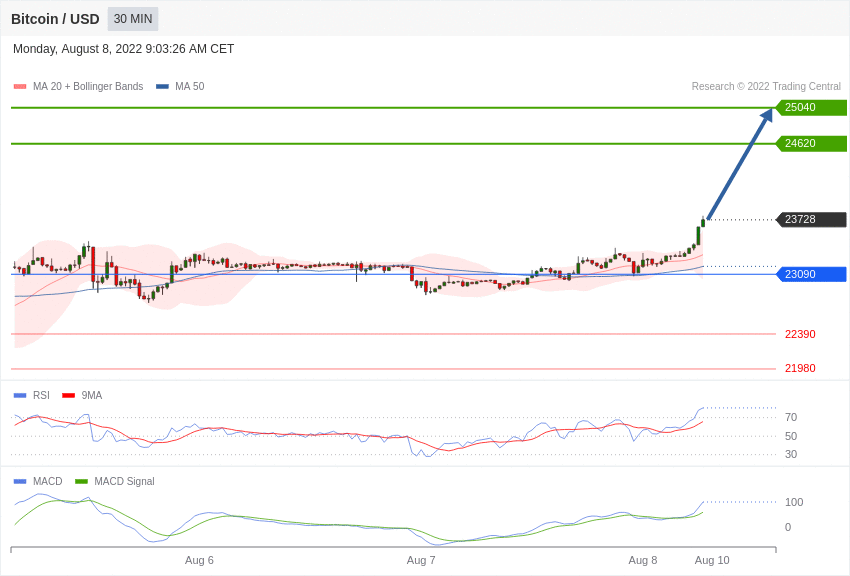
Task: Click the 9MA red legend marker
Action: click(x=68, y=396)
